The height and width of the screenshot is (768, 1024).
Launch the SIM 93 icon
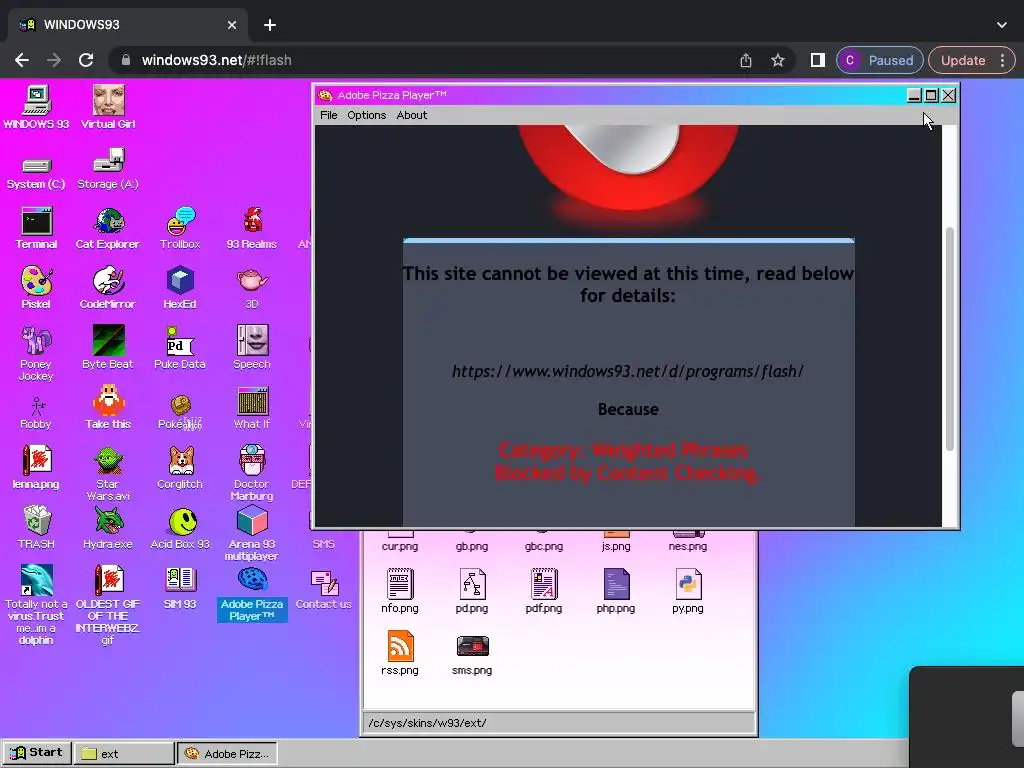tap(180, 588)
